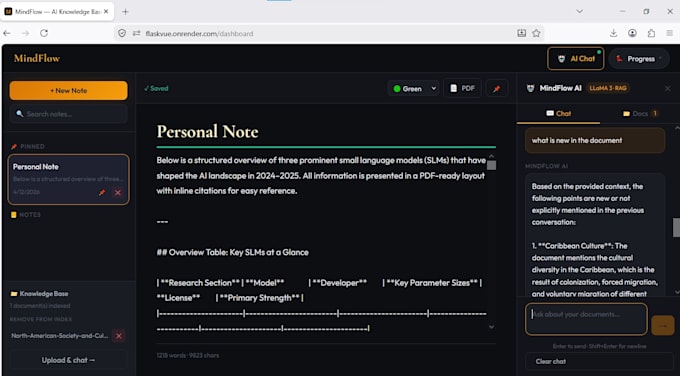The height and width of the screenshot is (376, 680).
Task: Open the Green color dropdown
Action: tap(413, 88)
